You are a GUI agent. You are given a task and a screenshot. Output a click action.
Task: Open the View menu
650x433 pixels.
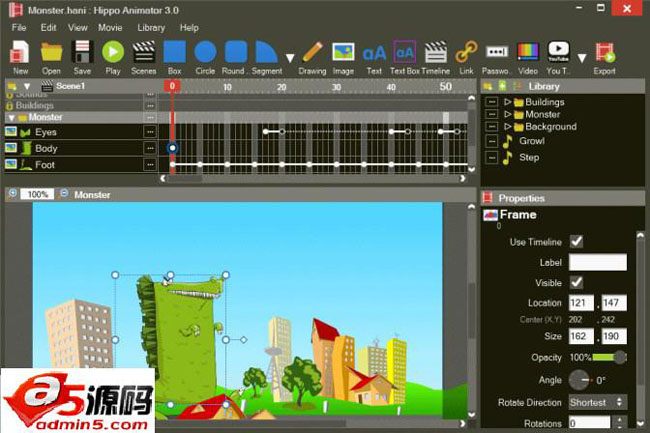[78, 28]
